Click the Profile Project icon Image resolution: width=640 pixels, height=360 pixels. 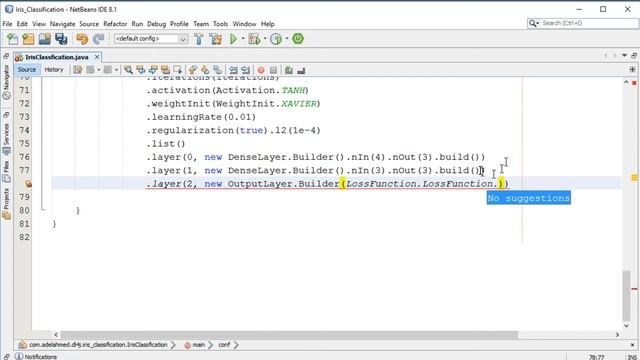click(x=276, y=39)
